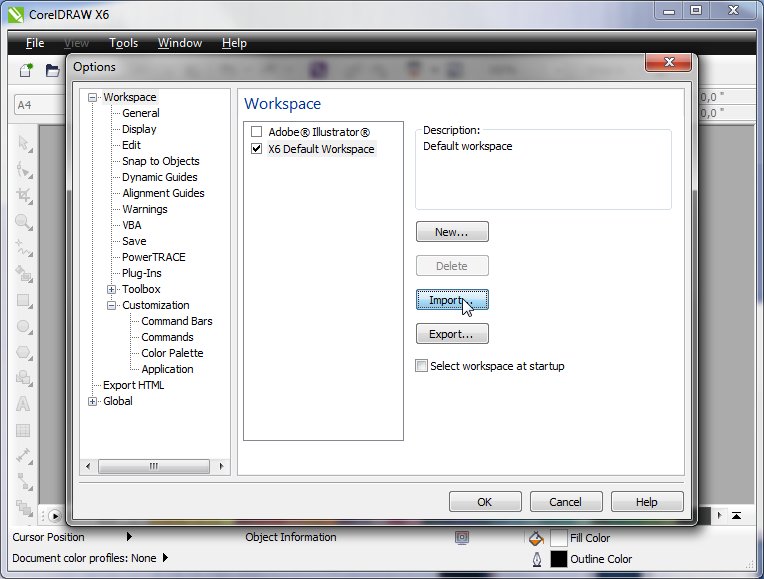This screenshot has height=579, width=764.
Task: Select the Zoom tool in the toolbox
Action: click(23, 222)
